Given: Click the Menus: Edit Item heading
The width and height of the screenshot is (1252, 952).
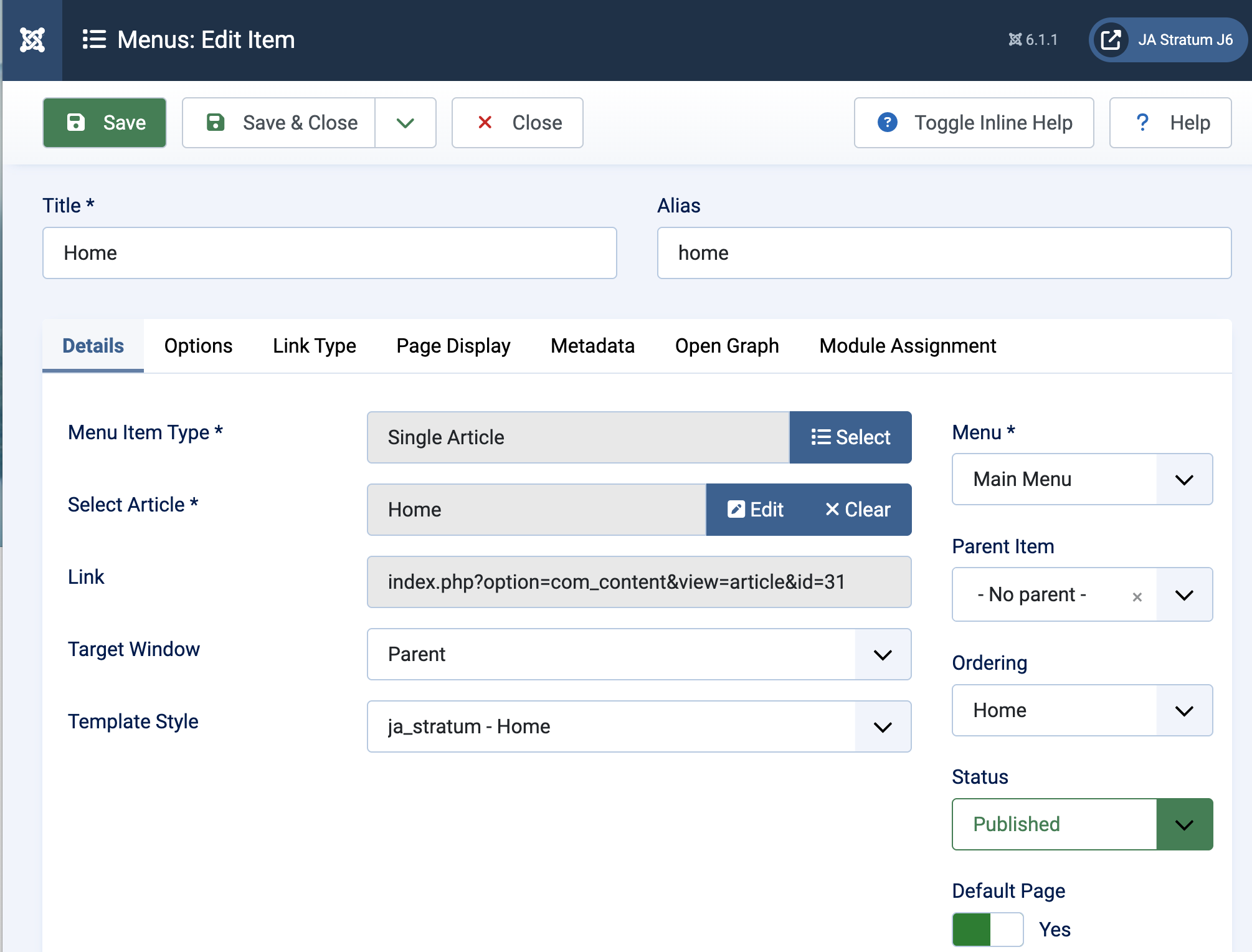Looking at the screenshot, I should click(x=206, y=40).
